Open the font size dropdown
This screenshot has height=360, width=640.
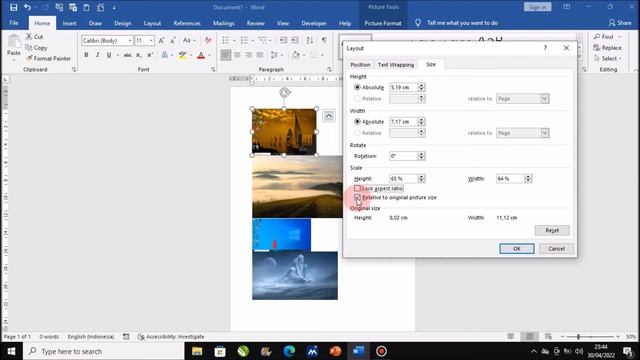[151, 40]
